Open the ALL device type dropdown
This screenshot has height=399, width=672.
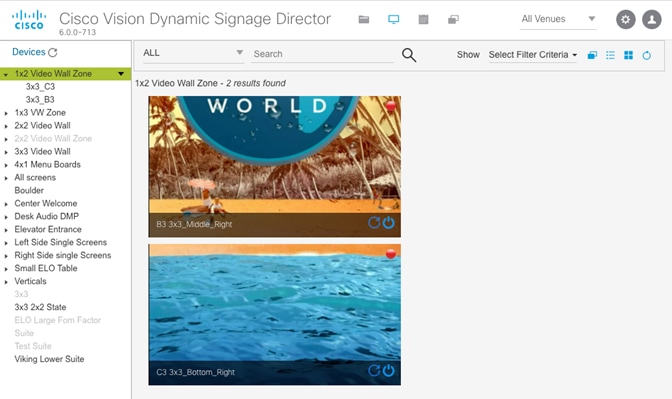pyautogui.click(x=193, y=53)
